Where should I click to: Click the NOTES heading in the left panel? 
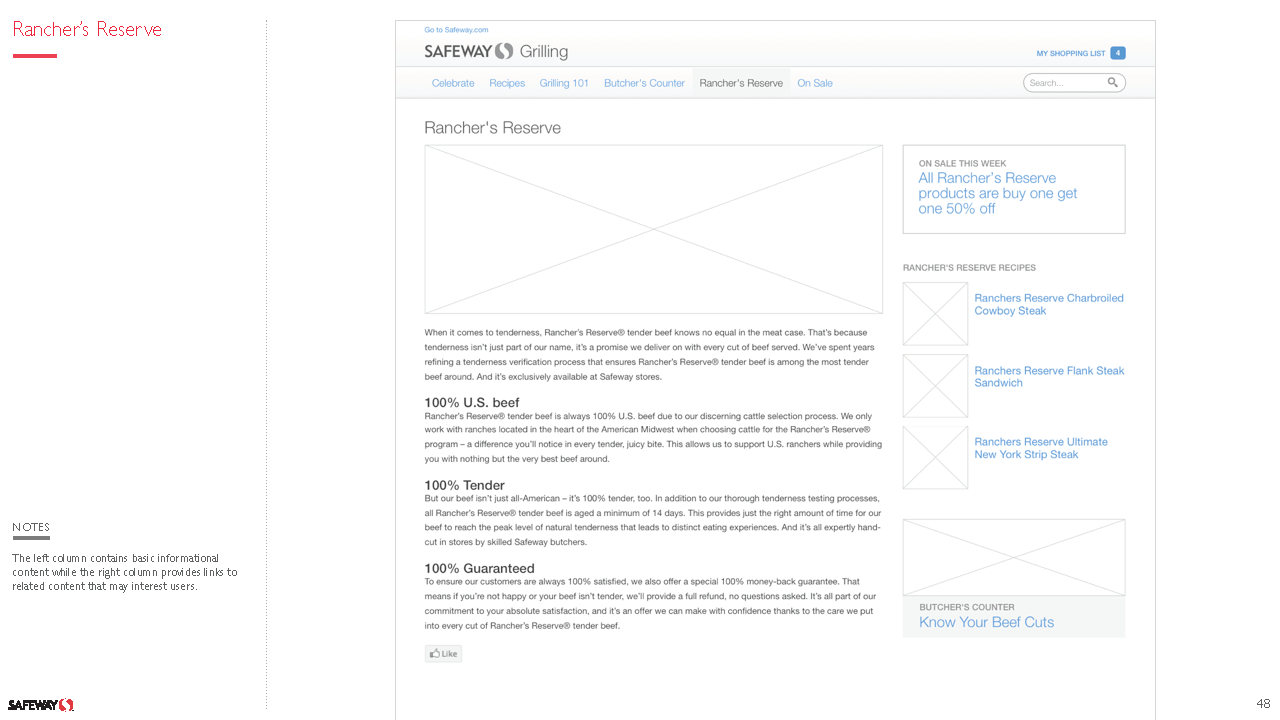click(x=31, y=527)
